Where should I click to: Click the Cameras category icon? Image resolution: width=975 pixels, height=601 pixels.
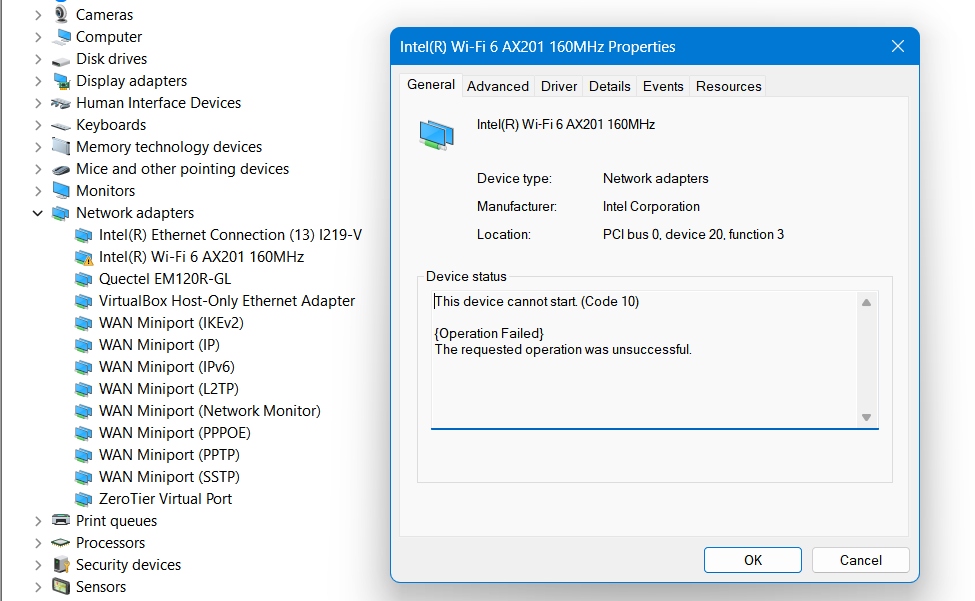point(60,14)
